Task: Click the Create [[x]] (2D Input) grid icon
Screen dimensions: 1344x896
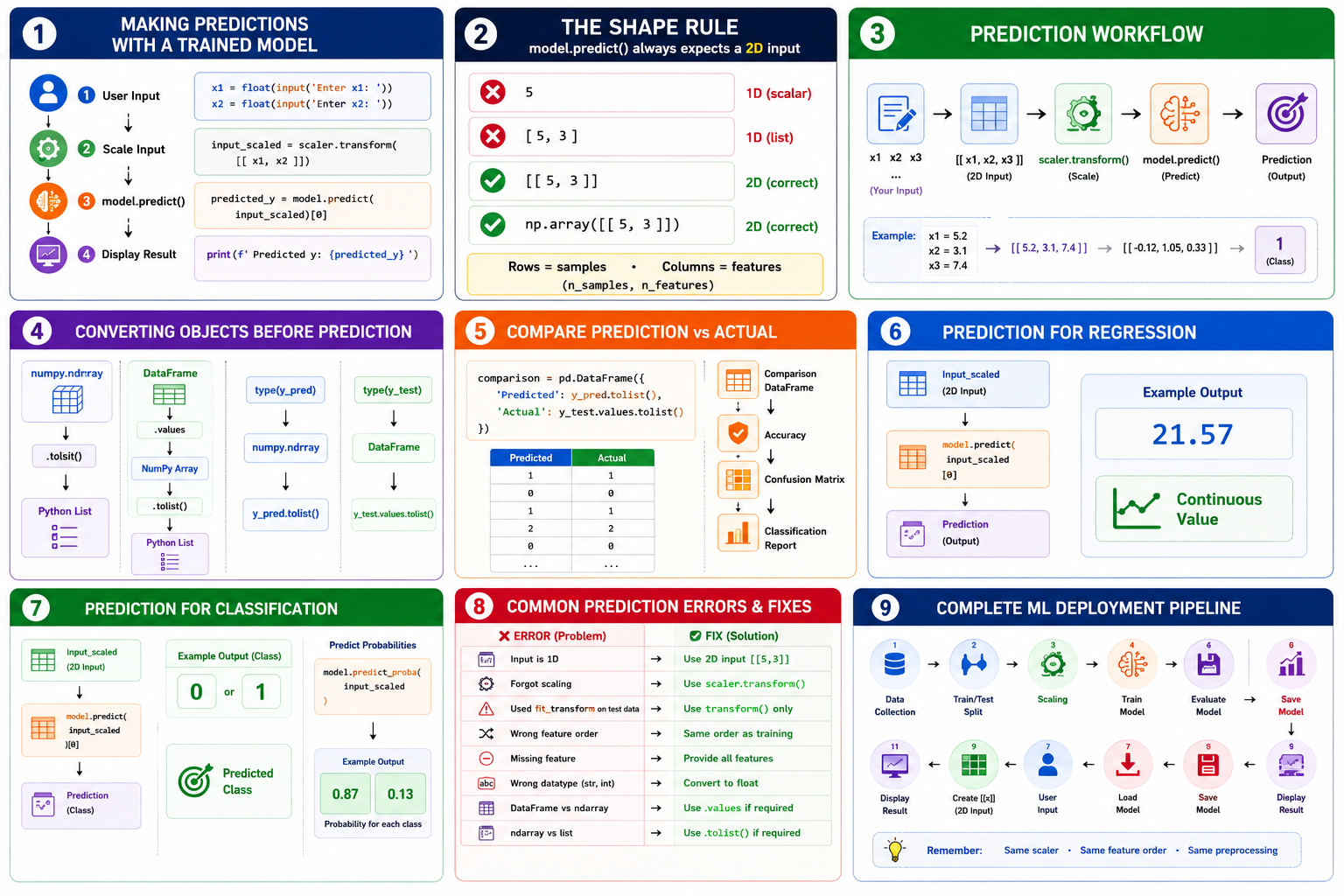Action: pos(974,765)
